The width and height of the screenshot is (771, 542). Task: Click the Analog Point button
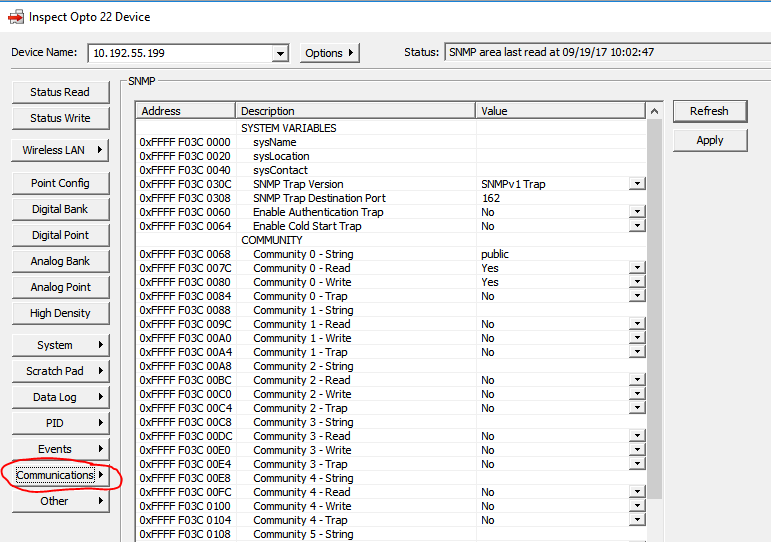[x=60, y=287]
